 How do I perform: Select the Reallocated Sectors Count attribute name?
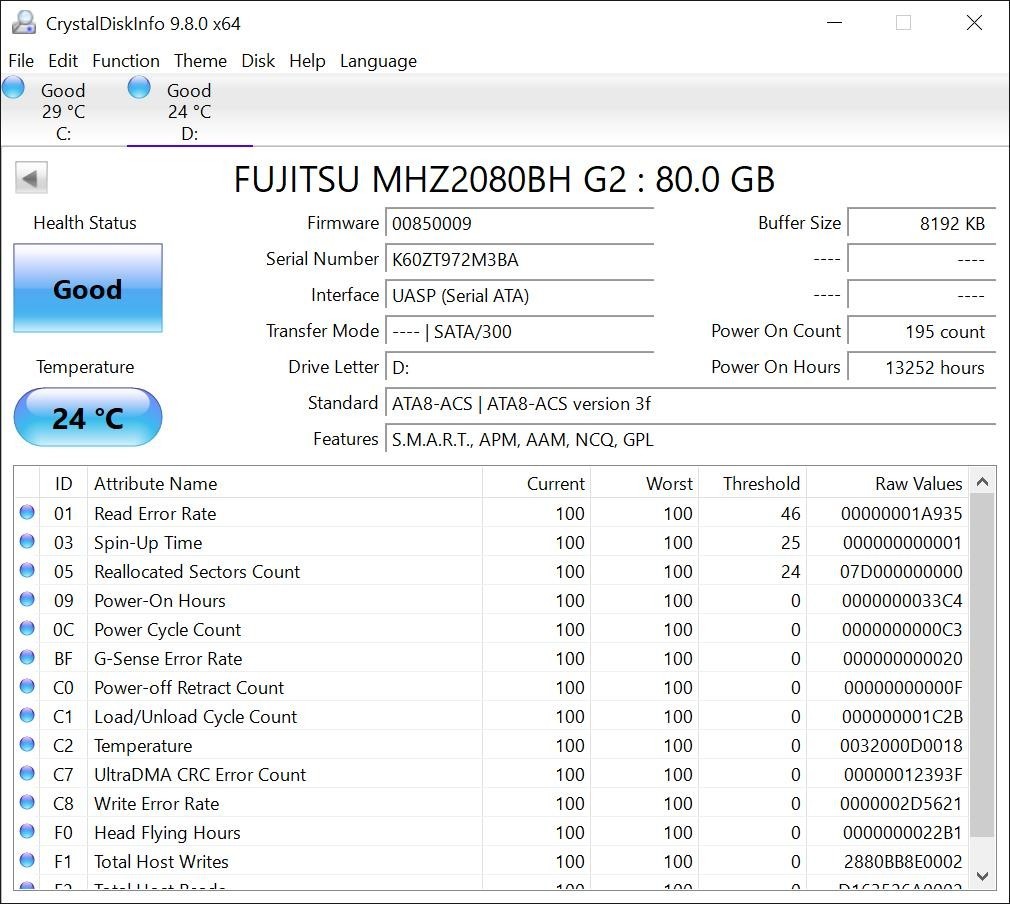coord(197,572)
